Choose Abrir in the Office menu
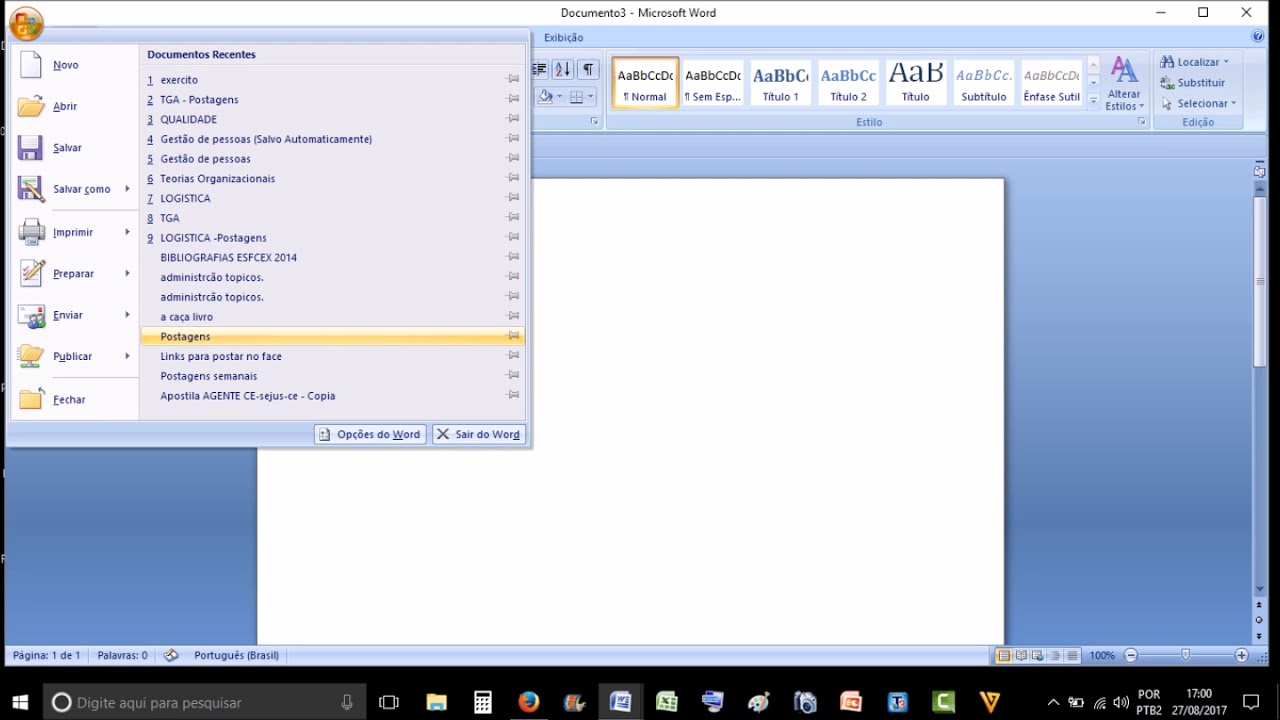The height and width of the screenshot is (720, 1280). (73, 106)
